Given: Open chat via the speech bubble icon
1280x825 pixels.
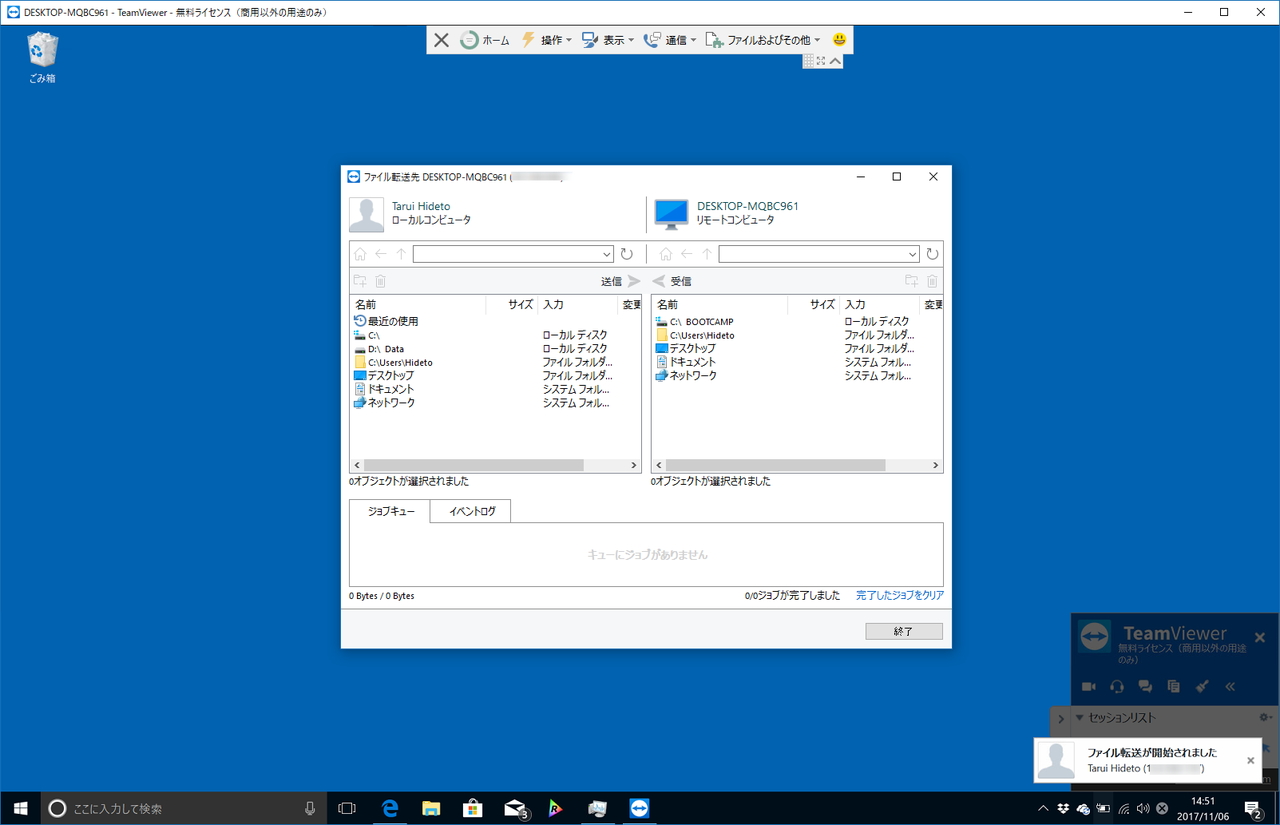Looking at the screenshot, I should 1145,687.
